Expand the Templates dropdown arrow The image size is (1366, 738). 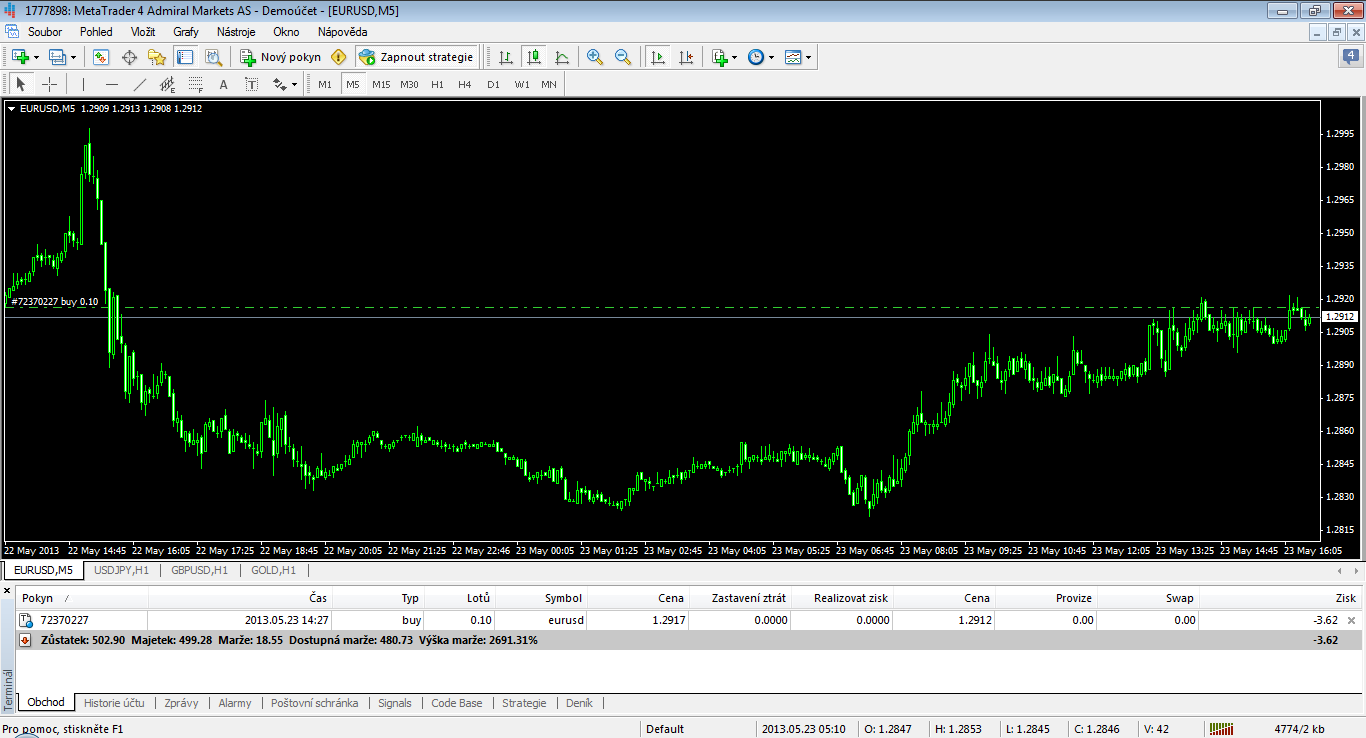pyautogui.click(x=808, y=57)
